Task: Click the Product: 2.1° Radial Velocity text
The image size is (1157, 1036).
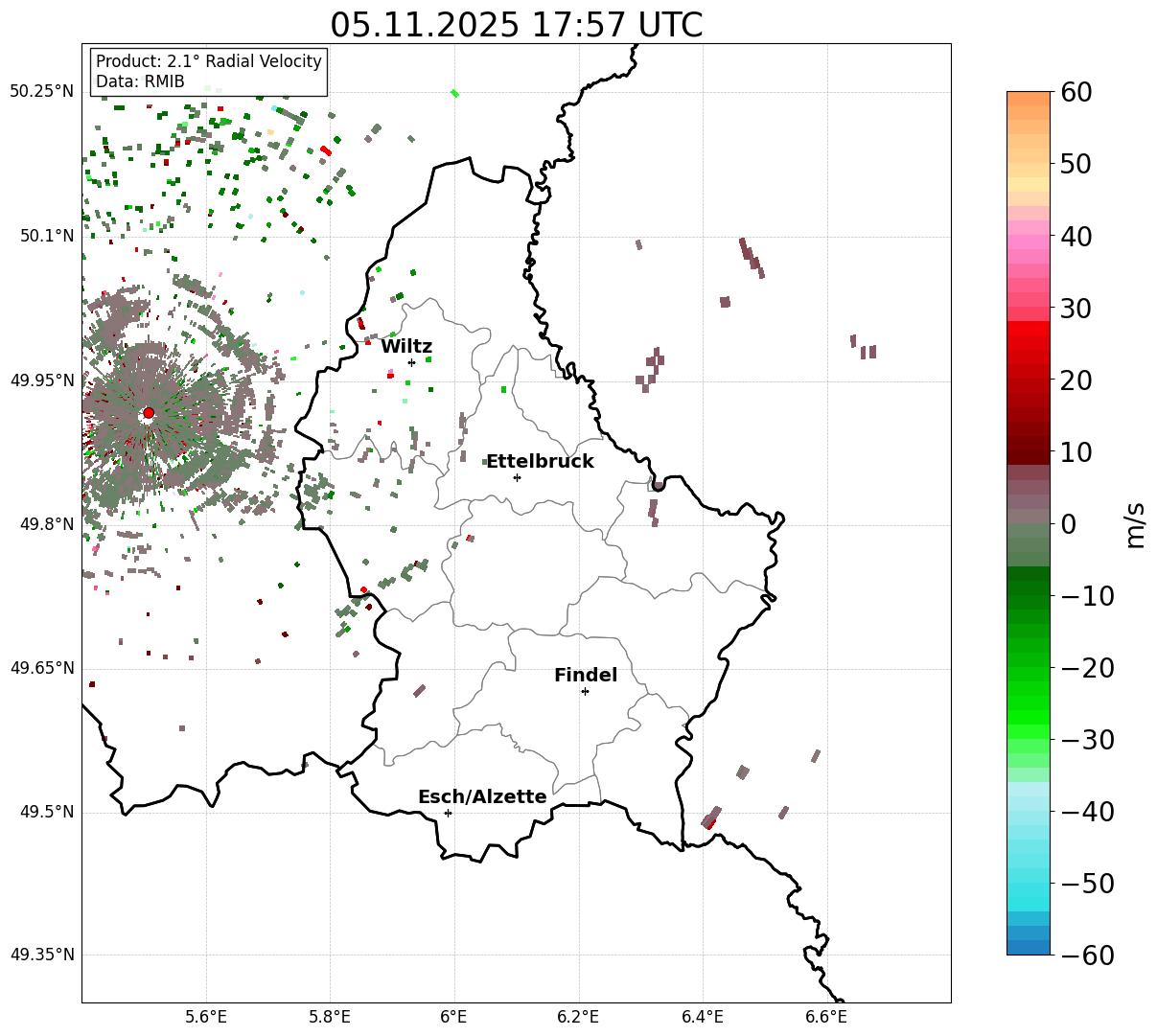Action: pos(209,61)
